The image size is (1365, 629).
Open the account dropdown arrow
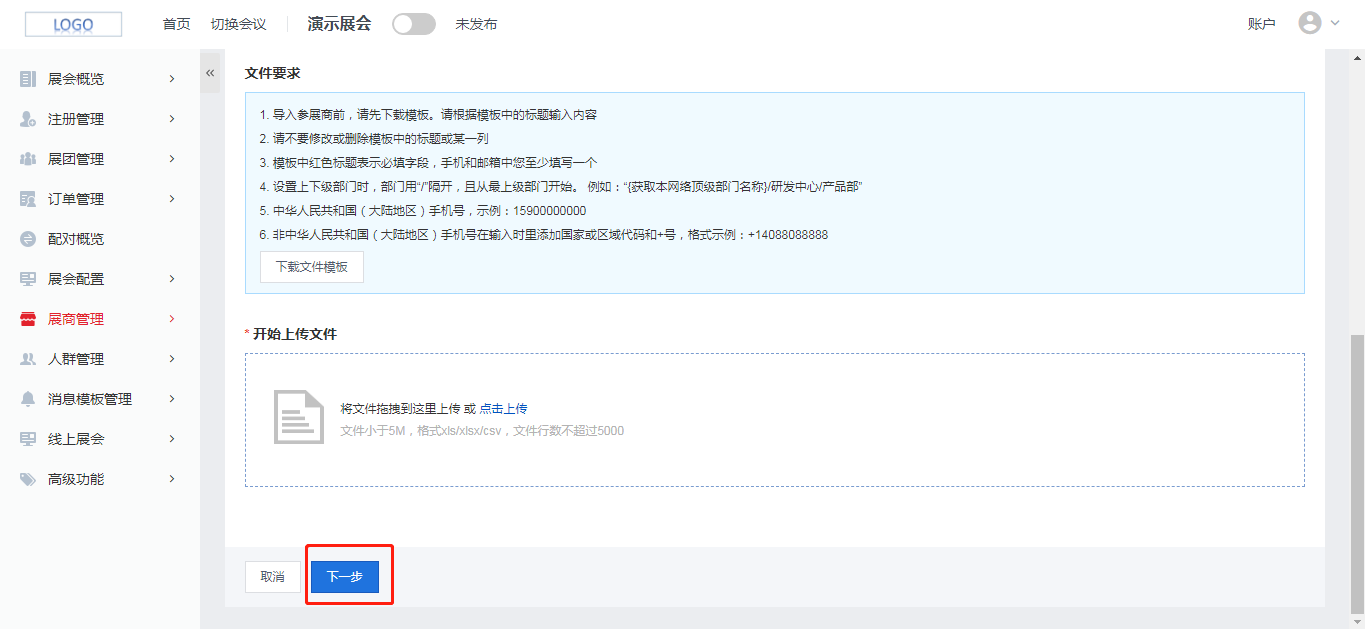(1335, 24)
